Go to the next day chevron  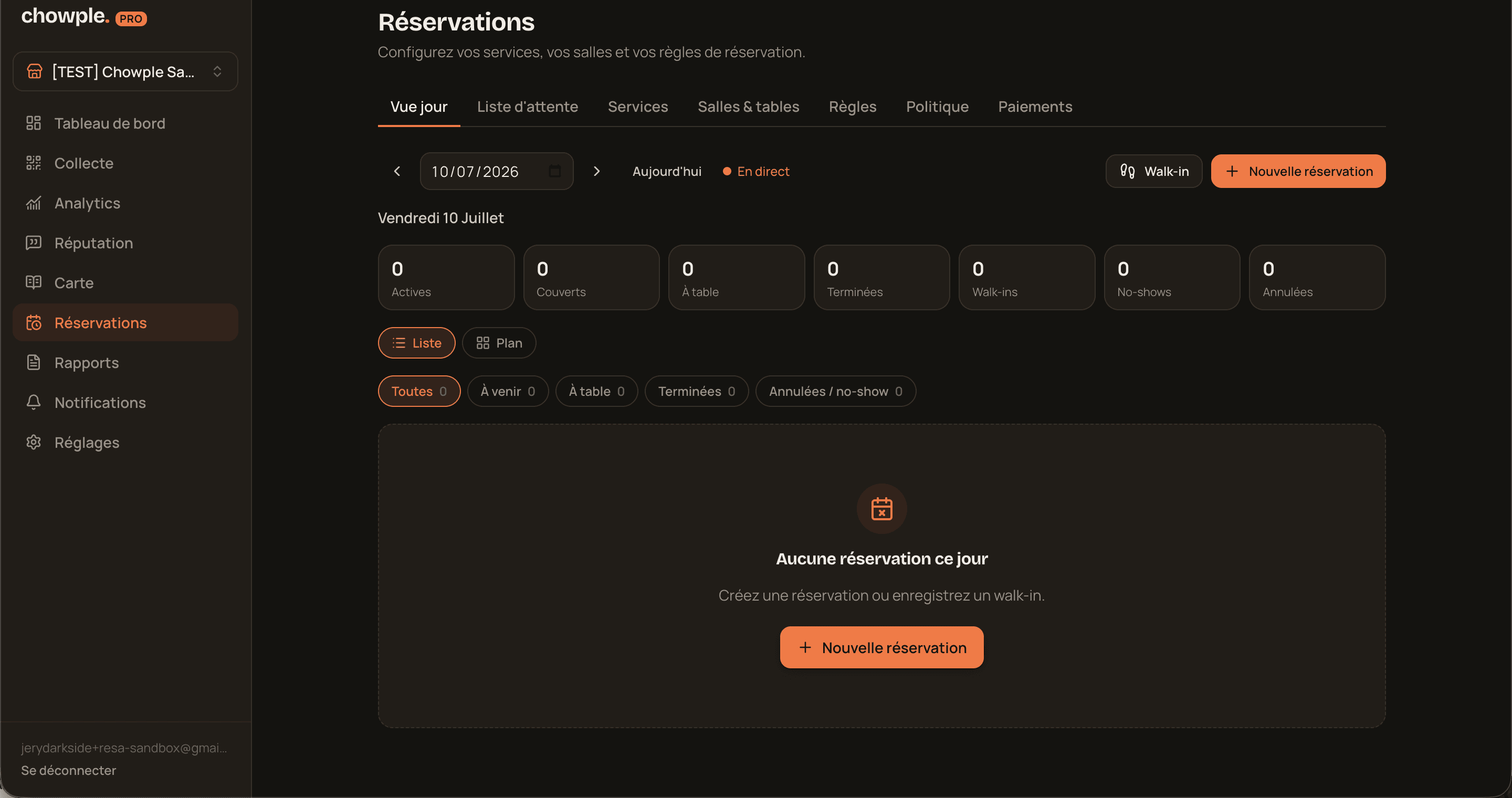coord(596,171)
